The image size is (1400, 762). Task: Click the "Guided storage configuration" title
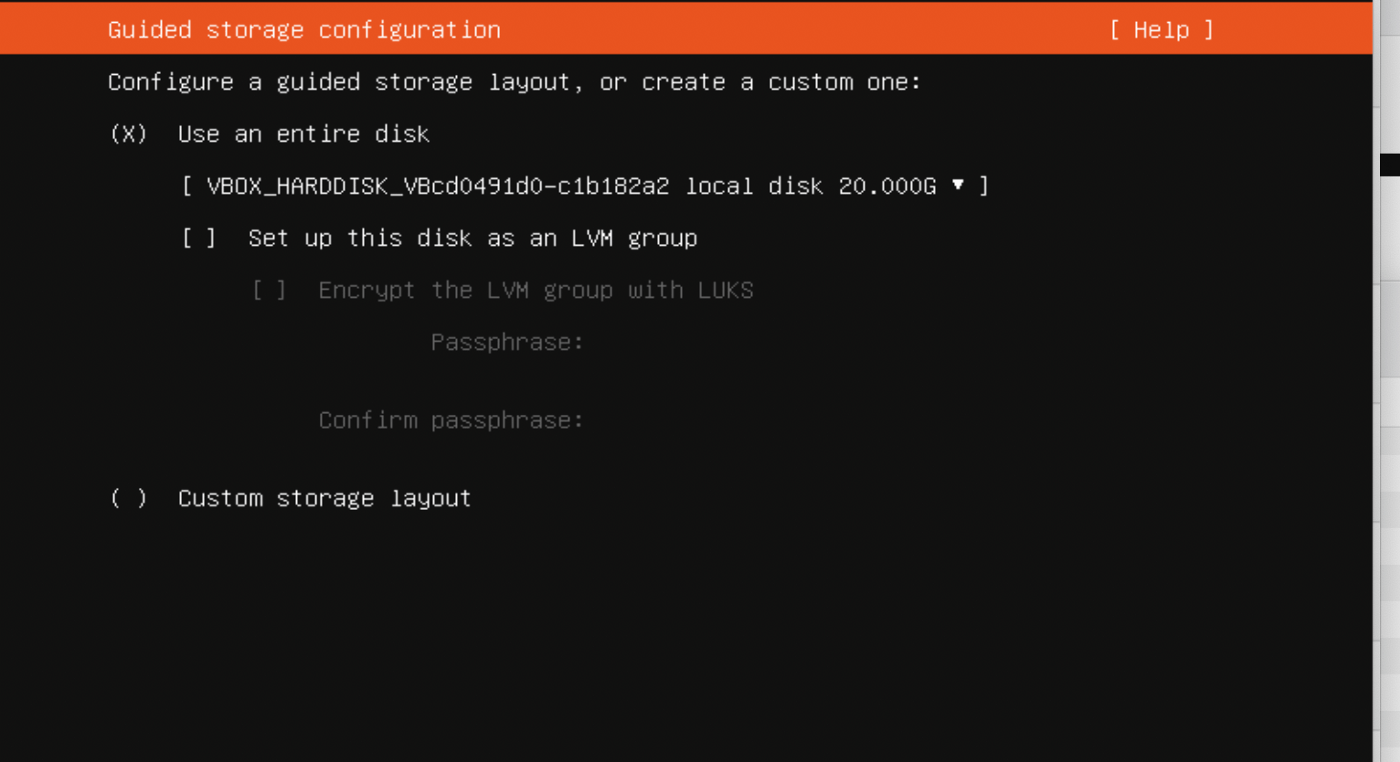(x=304, y=30)
